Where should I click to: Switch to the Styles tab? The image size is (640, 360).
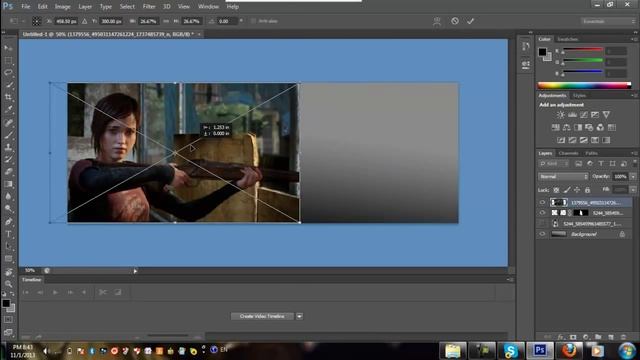(x=579, y=96)
